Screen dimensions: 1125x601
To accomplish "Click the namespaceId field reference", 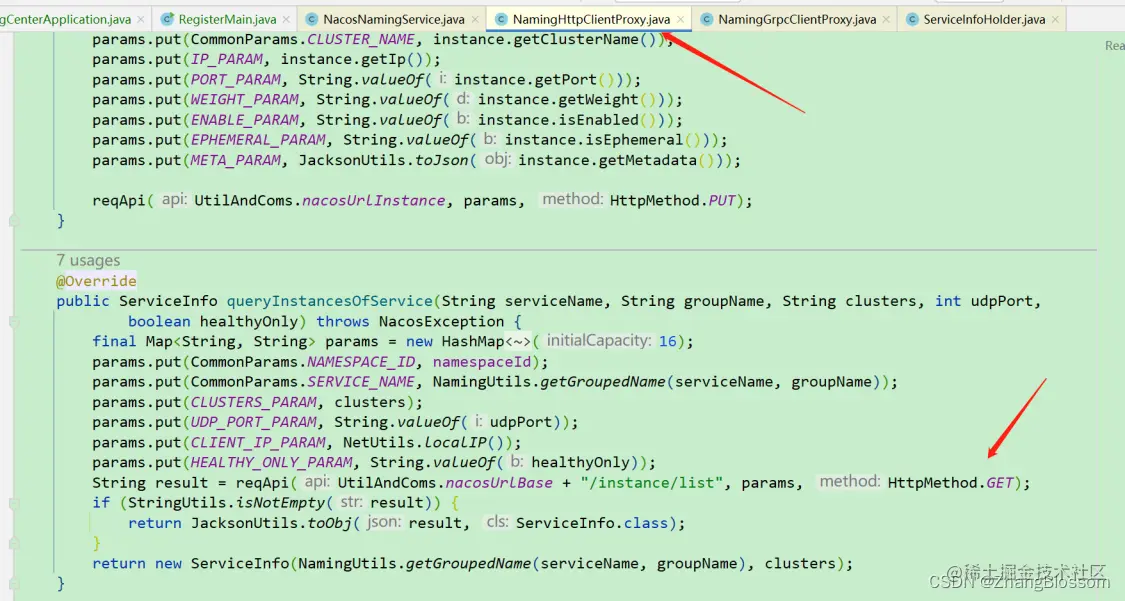I will click(481, 362).
